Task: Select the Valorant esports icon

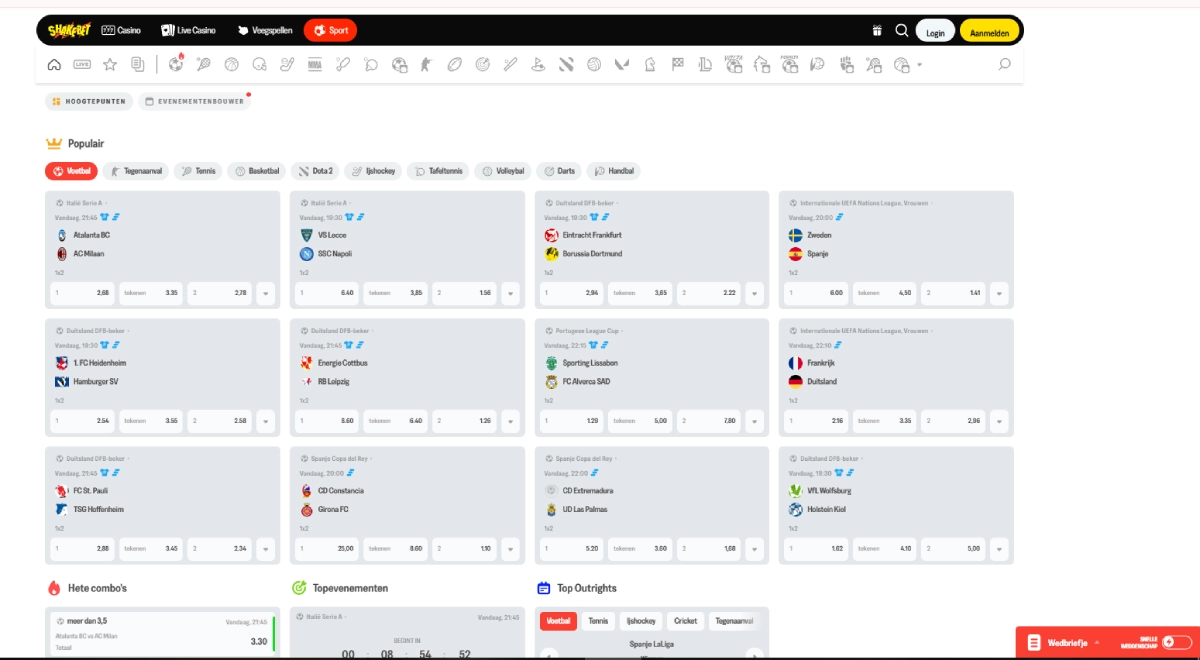Action: pos(622,64)
